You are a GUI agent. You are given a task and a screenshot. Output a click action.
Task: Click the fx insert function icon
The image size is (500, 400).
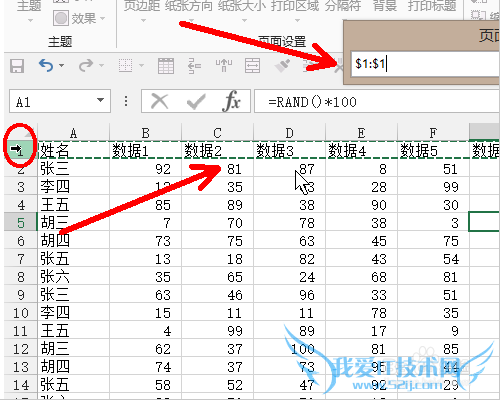(x=232, y=101)
